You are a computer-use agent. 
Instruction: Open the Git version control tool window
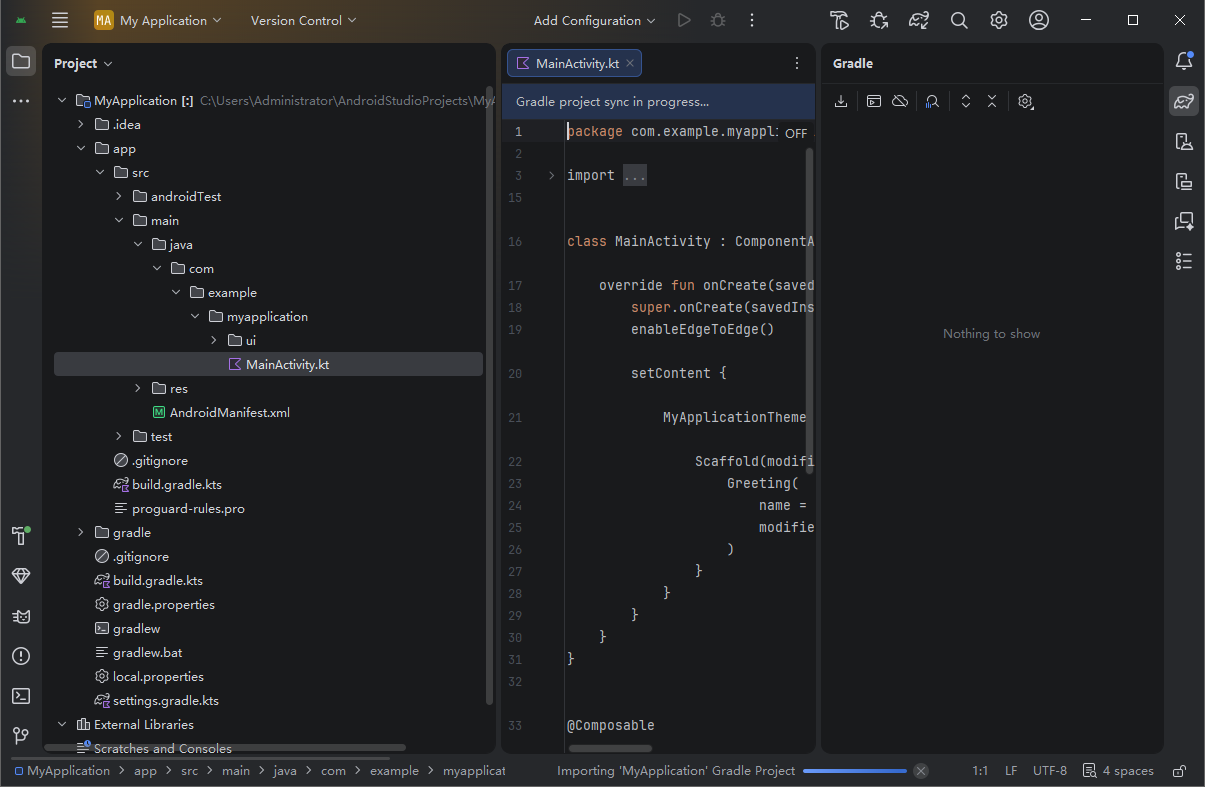(21, 736)
